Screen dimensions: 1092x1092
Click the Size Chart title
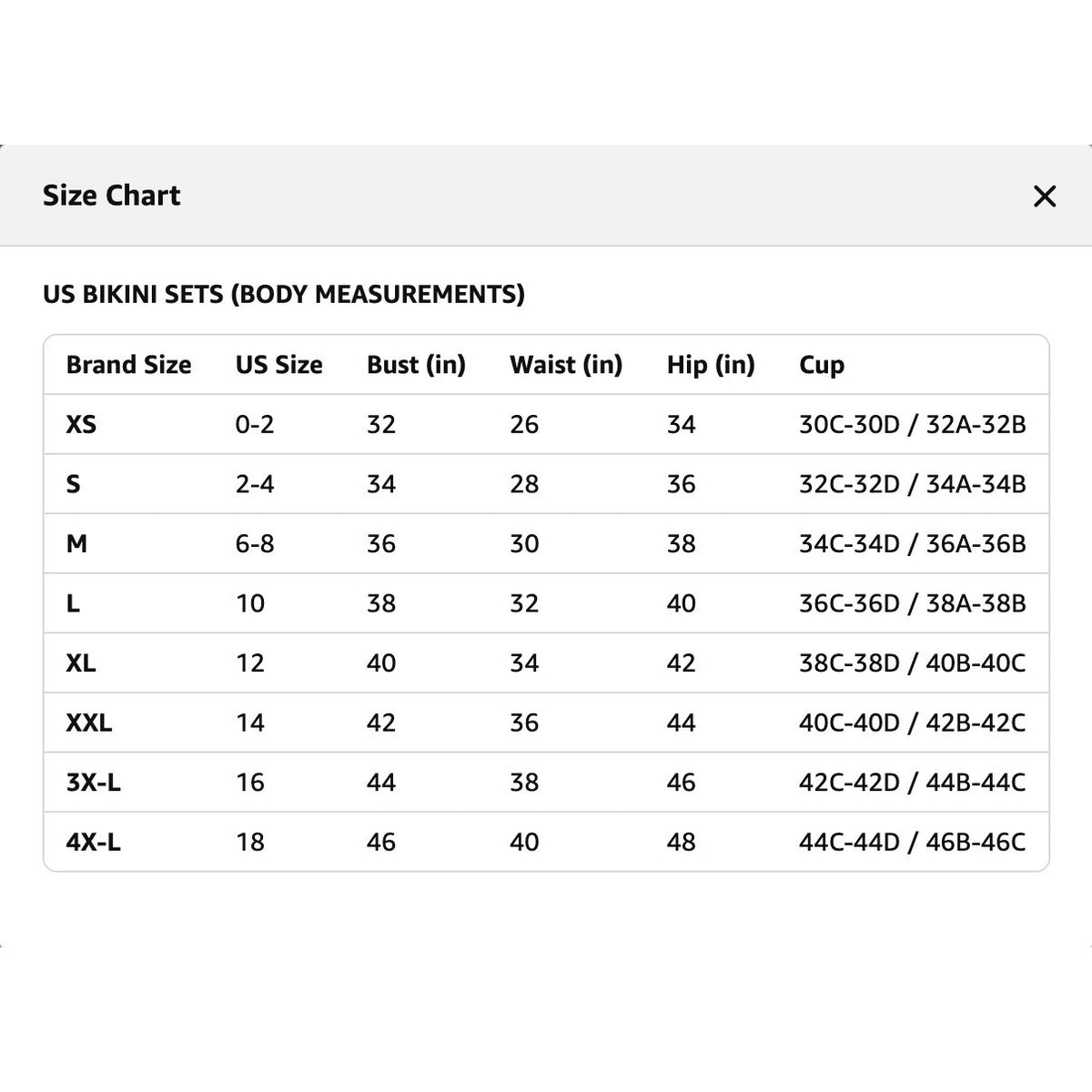click(112, 196)
